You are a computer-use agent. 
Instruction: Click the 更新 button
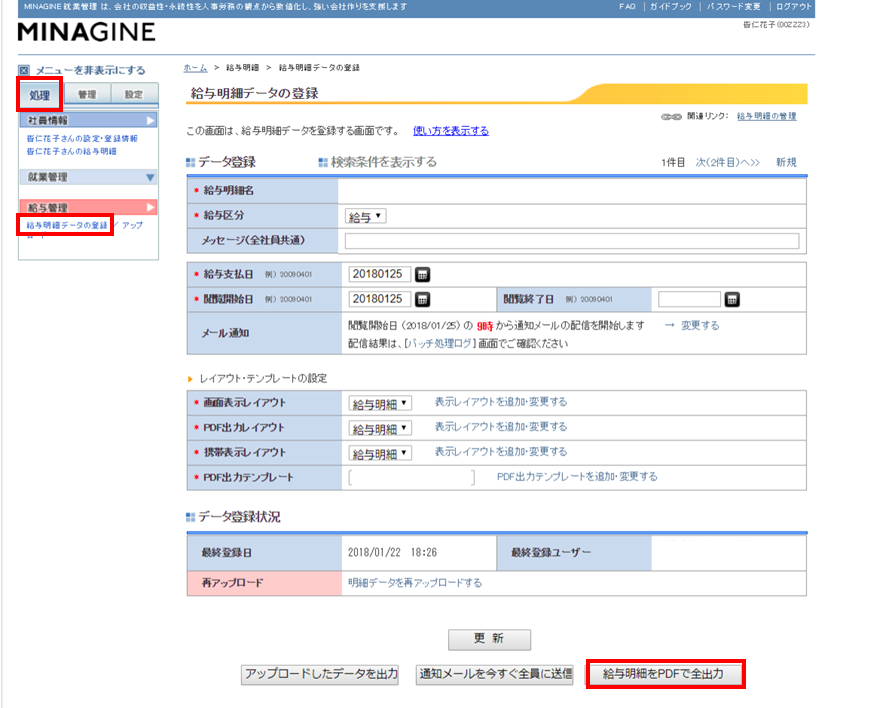tap(489, 639)
